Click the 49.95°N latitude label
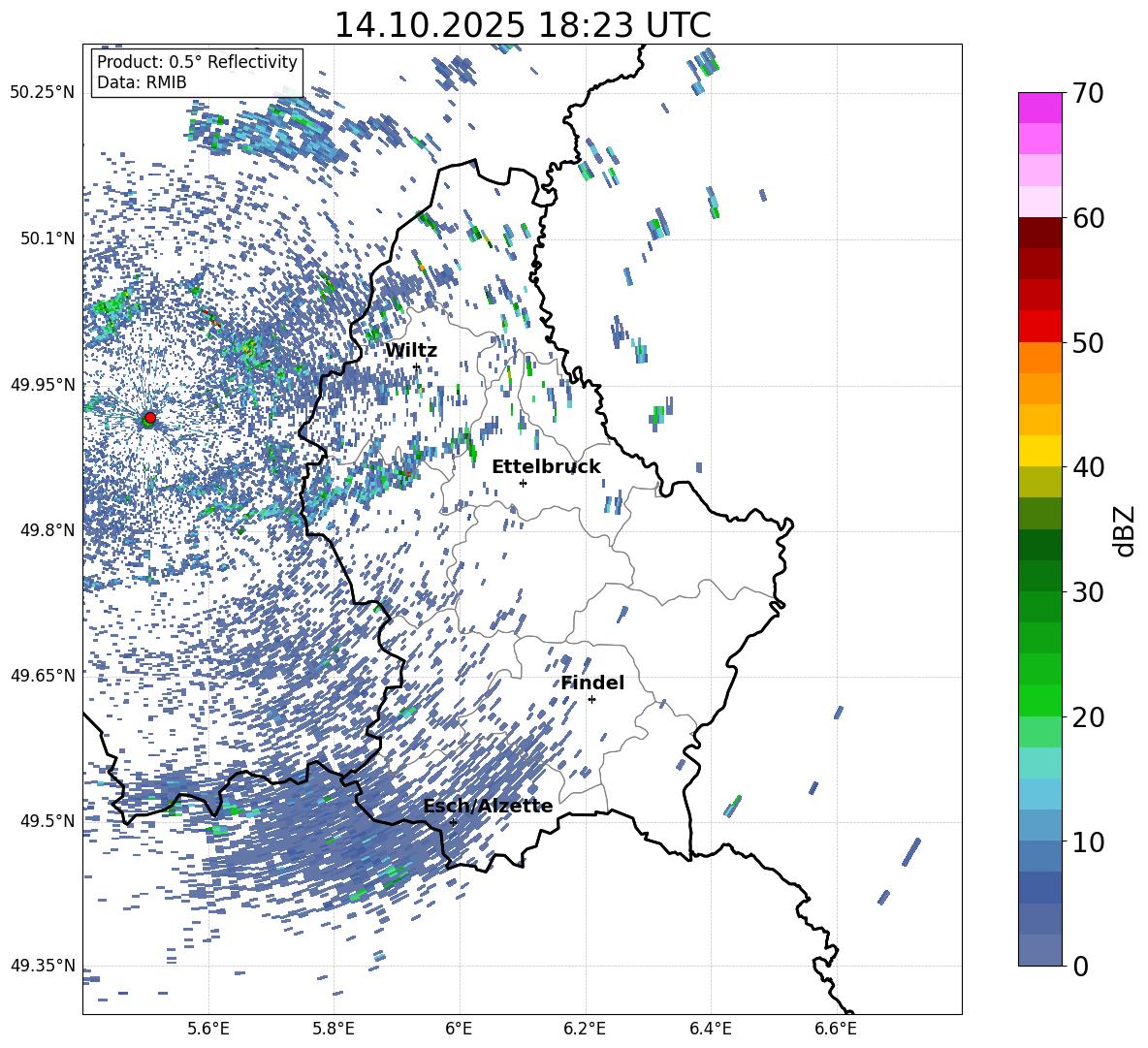 coord(43,384)
